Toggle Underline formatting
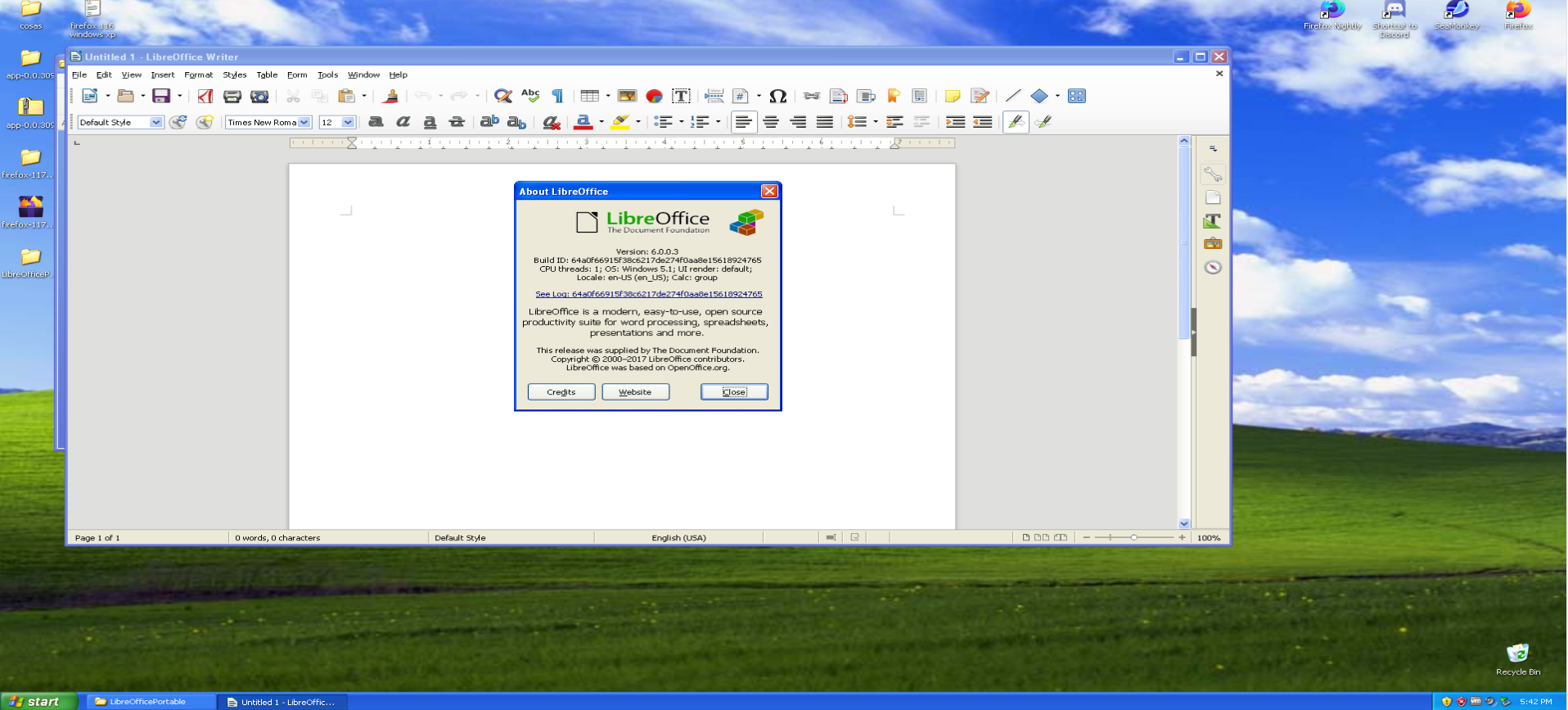1568x710 pixels. coord(430,122)
